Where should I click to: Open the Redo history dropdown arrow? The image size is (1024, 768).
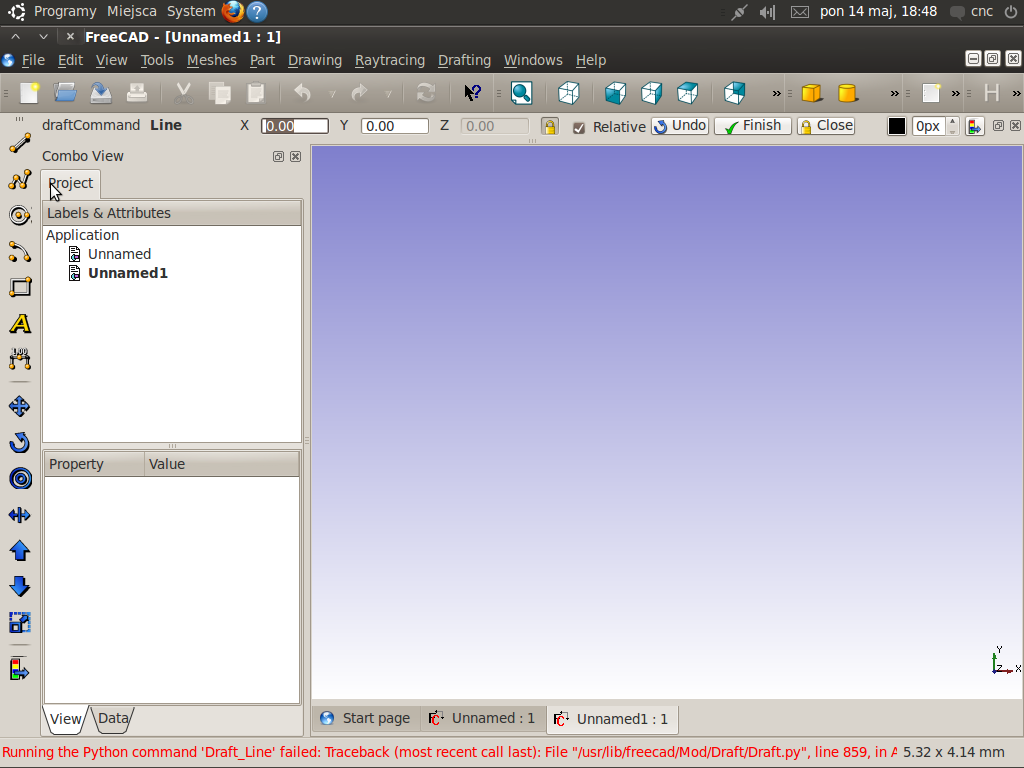[x=388, y=94]
